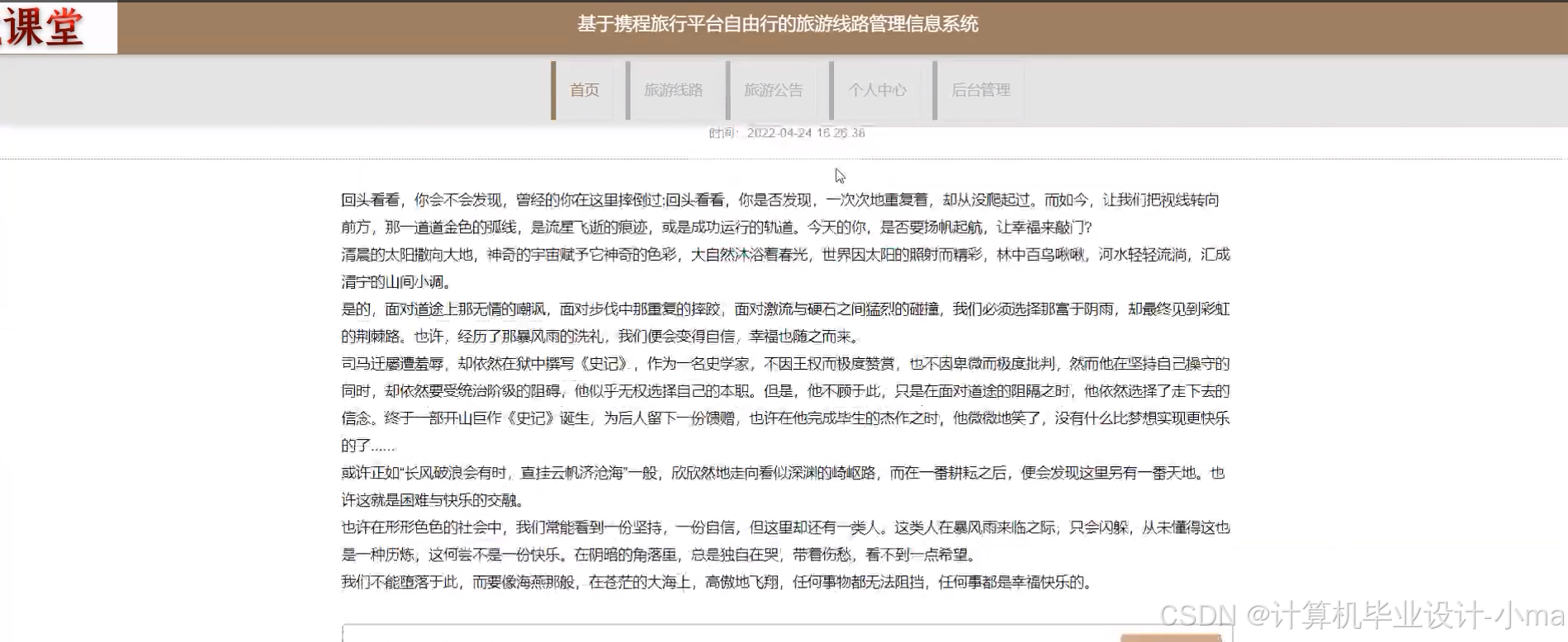
Task: Click the system title 基于携程旅行平台自由行的旅游线路管理信息系统
Action: pos(778,24)
